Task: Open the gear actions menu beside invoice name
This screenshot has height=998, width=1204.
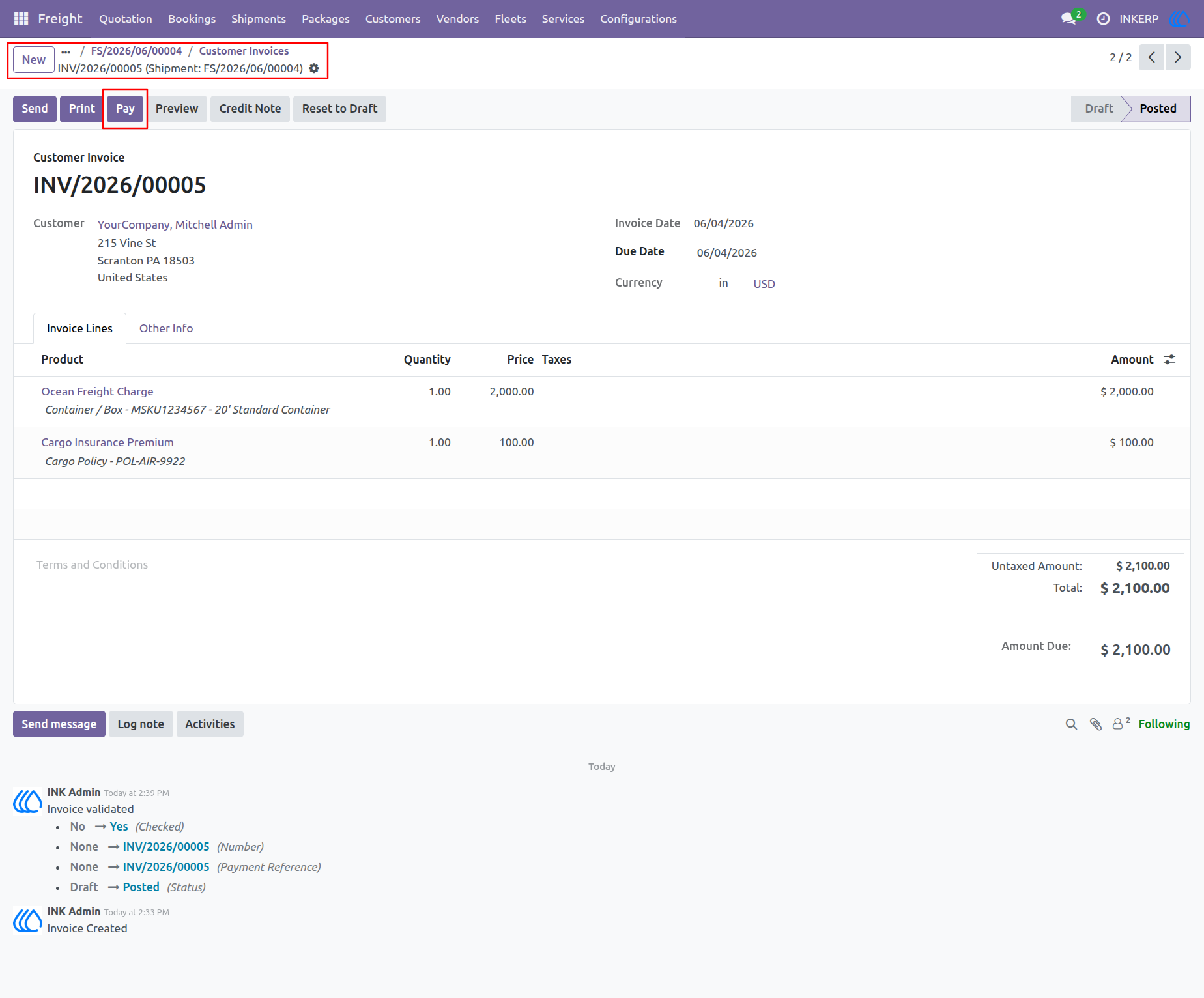Action: point(314,68)
